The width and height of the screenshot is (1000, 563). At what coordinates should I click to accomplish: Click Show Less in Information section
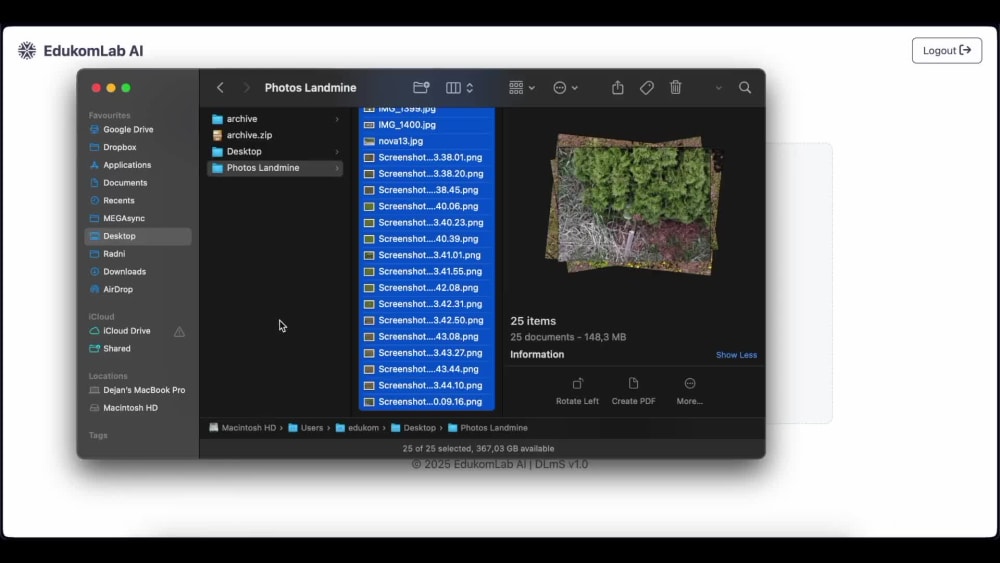(x=736, y=355)
